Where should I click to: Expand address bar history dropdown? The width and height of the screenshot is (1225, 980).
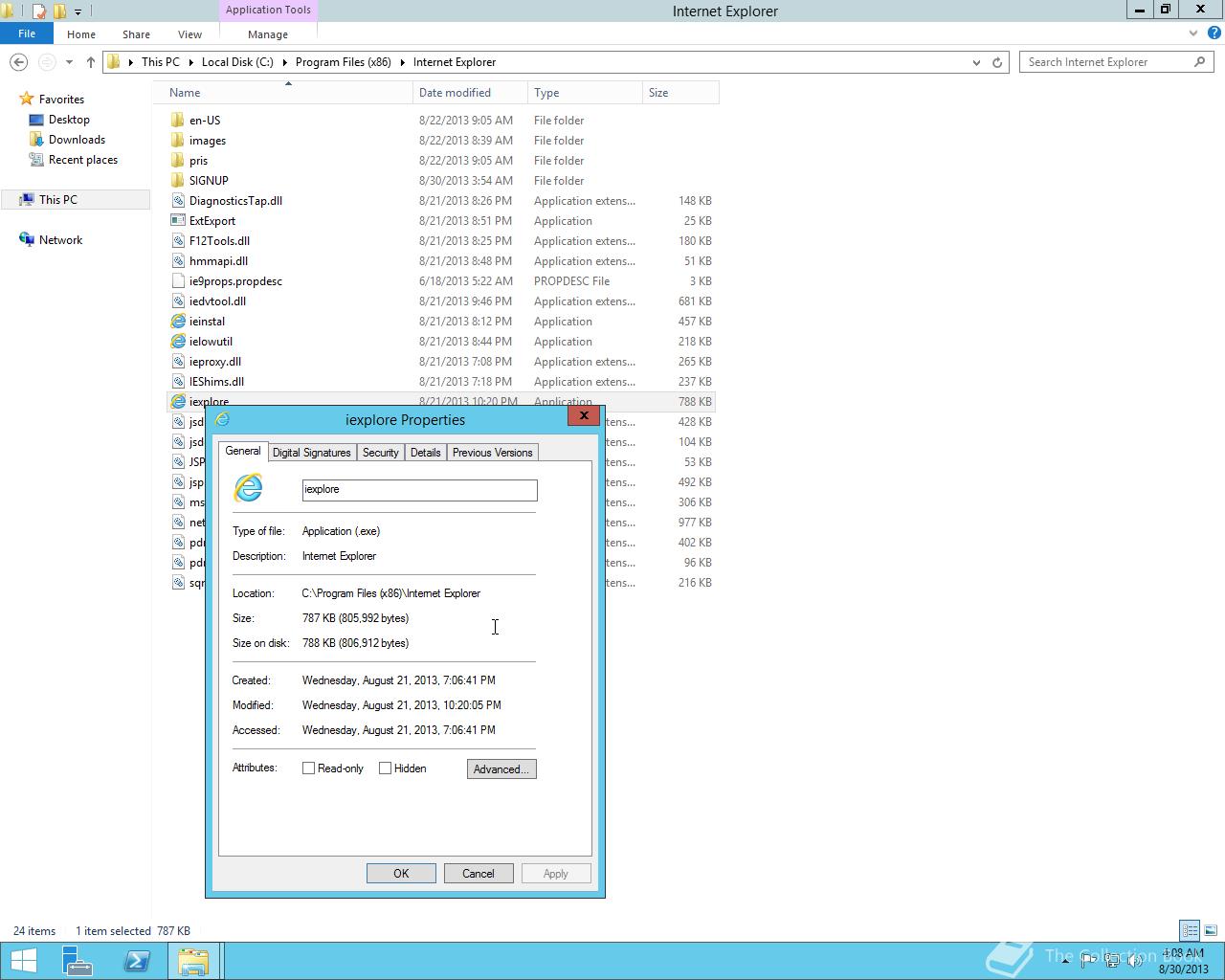[976, 62]
